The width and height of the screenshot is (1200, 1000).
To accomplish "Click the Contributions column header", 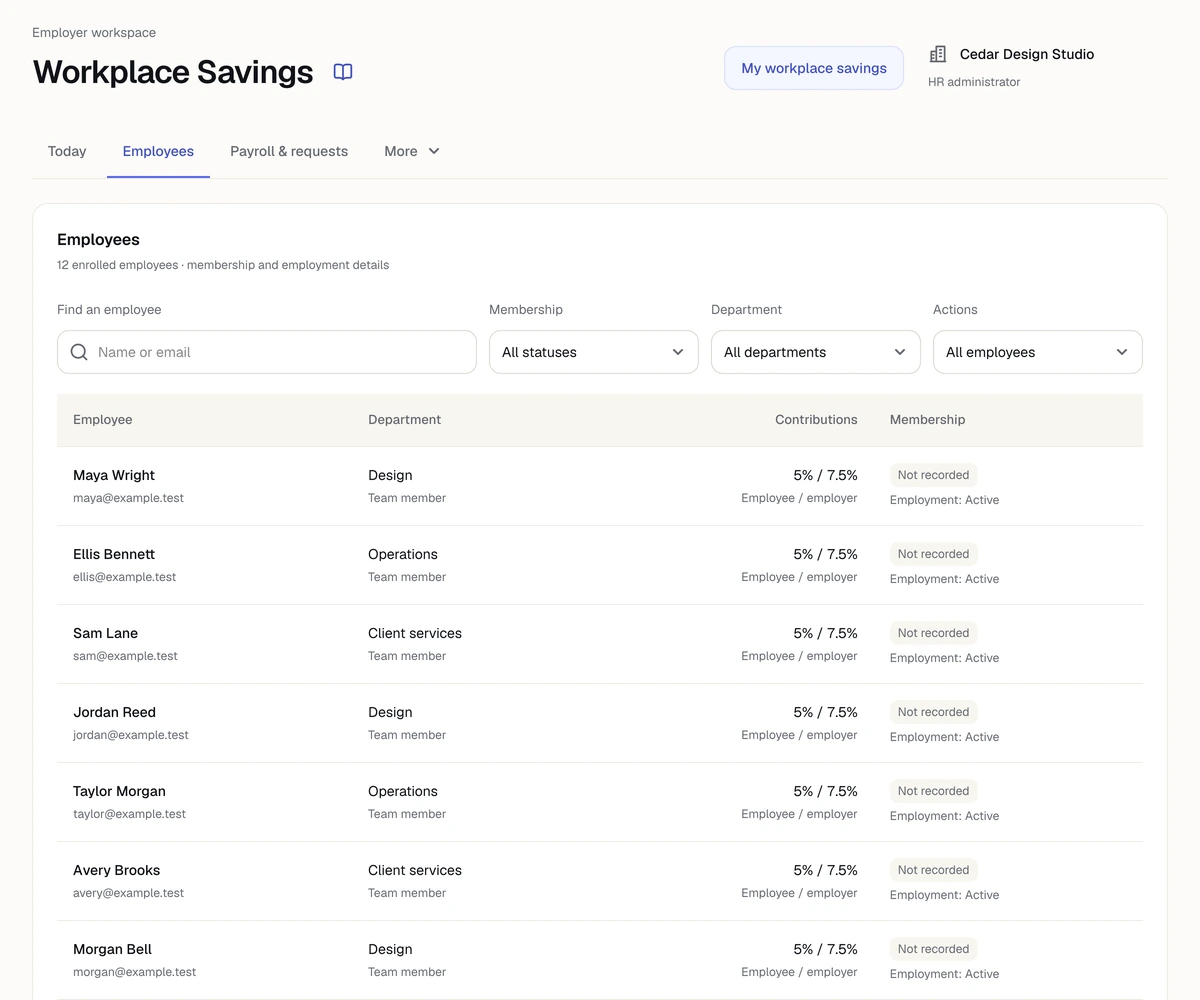I will pyautogui.click(x=816, y=420).
